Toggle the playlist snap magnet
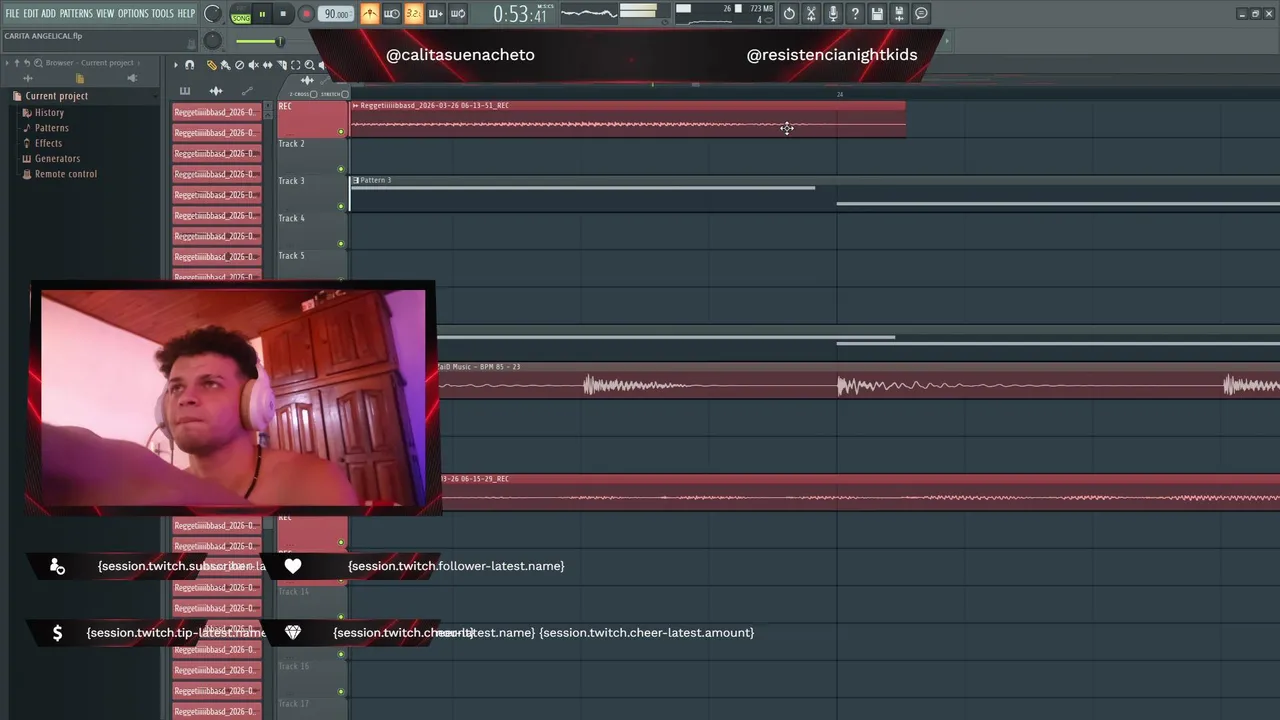1280x720 pixels. 189,65
